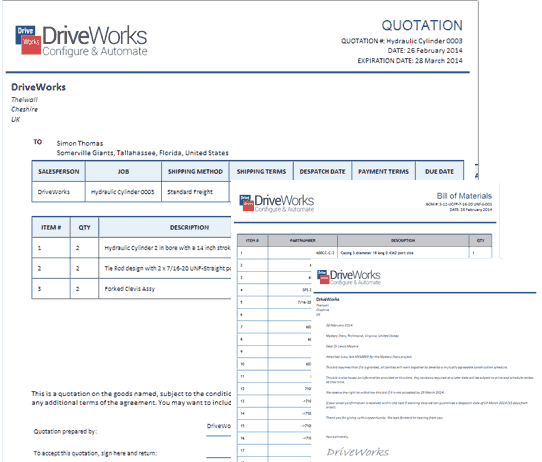Click the PAYMENT TERMS column header
Viewport: 542px width, 462px height.
tap(383, 171)
